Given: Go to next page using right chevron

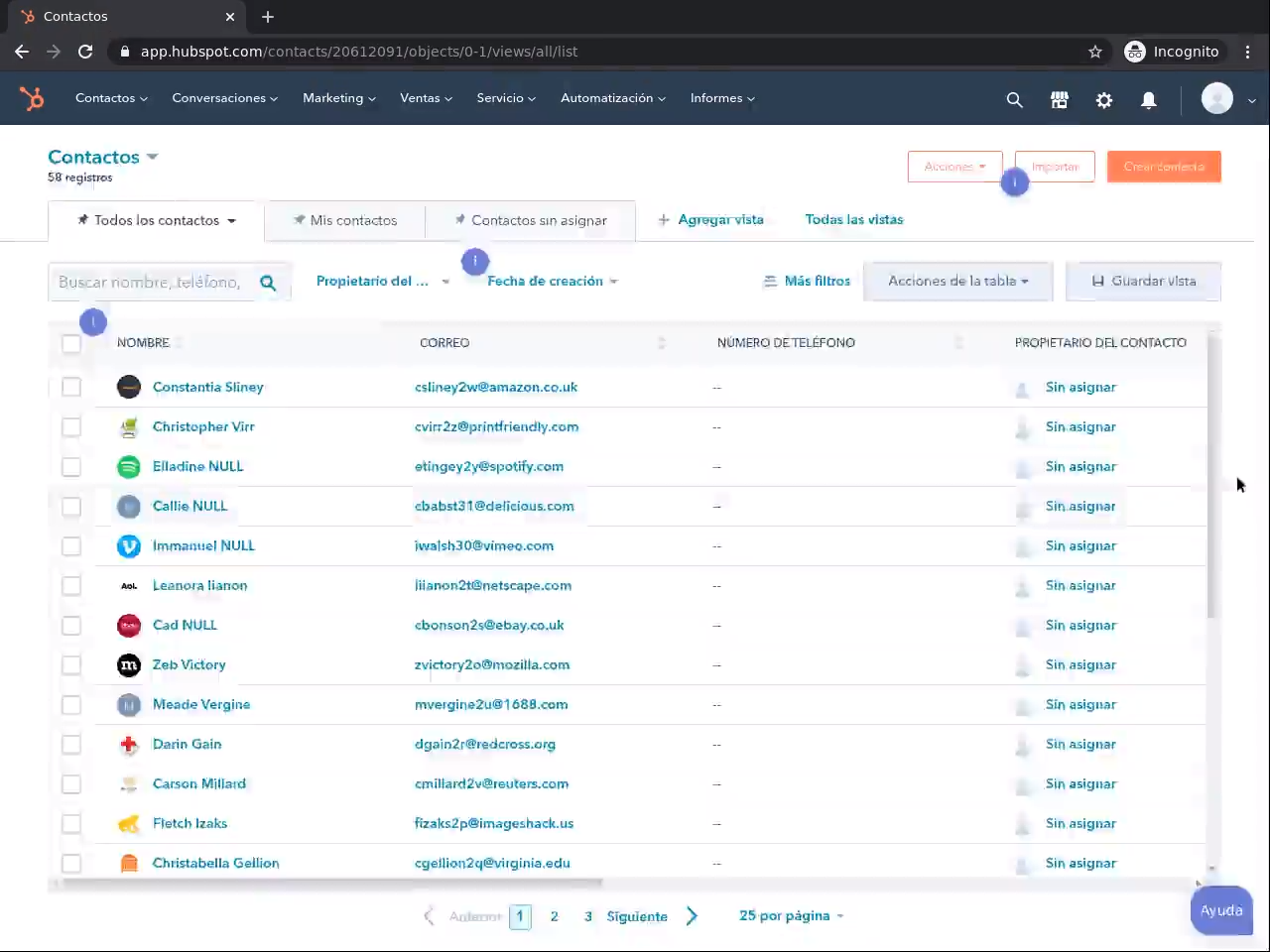Looking at the screenshot, I should click(692, 916).
